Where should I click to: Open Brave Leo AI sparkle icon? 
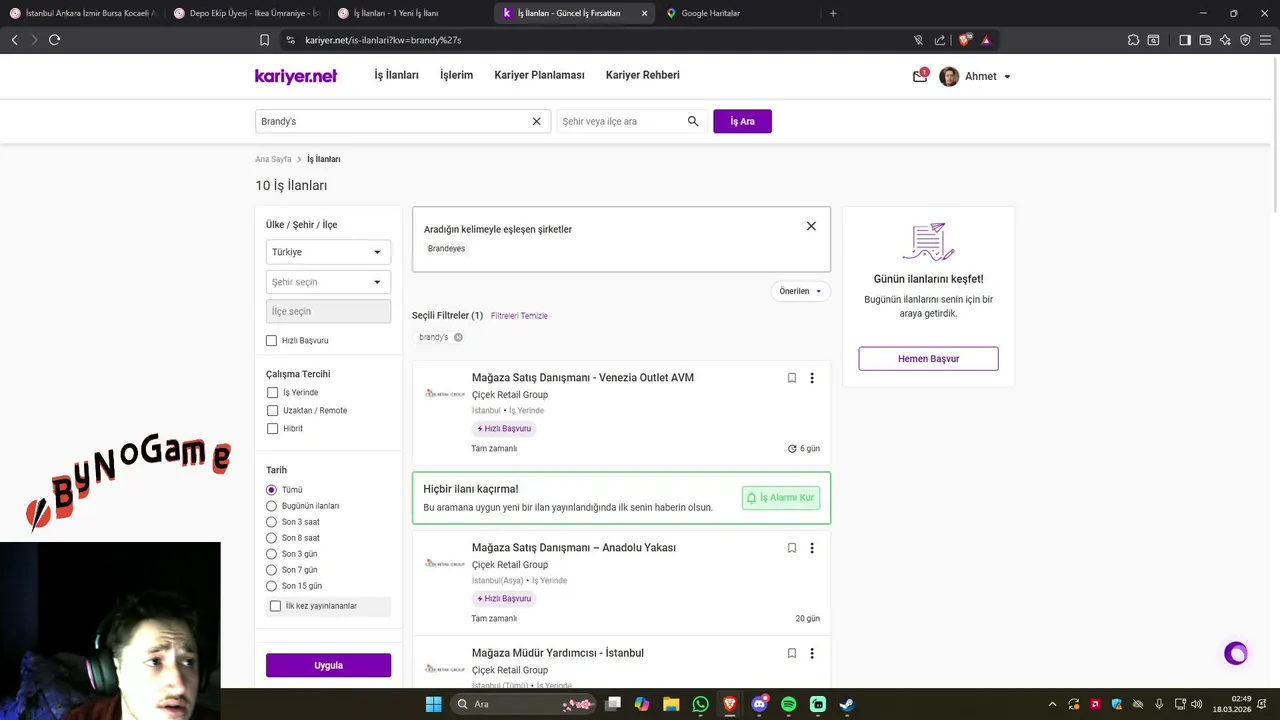tap(1225, 40)
